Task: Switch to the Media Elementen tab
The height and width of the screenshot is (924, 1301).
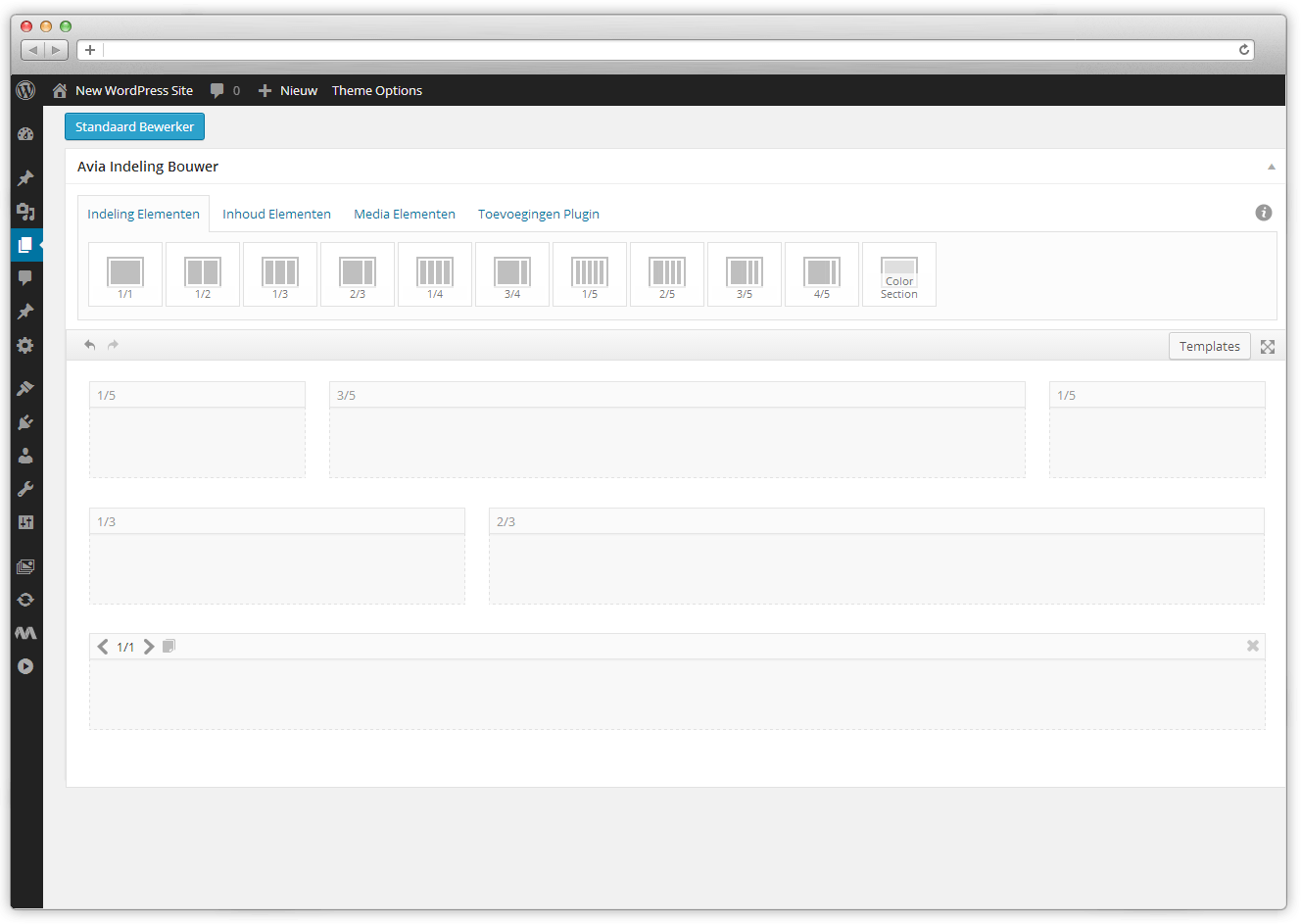Action: pos(405,213)
